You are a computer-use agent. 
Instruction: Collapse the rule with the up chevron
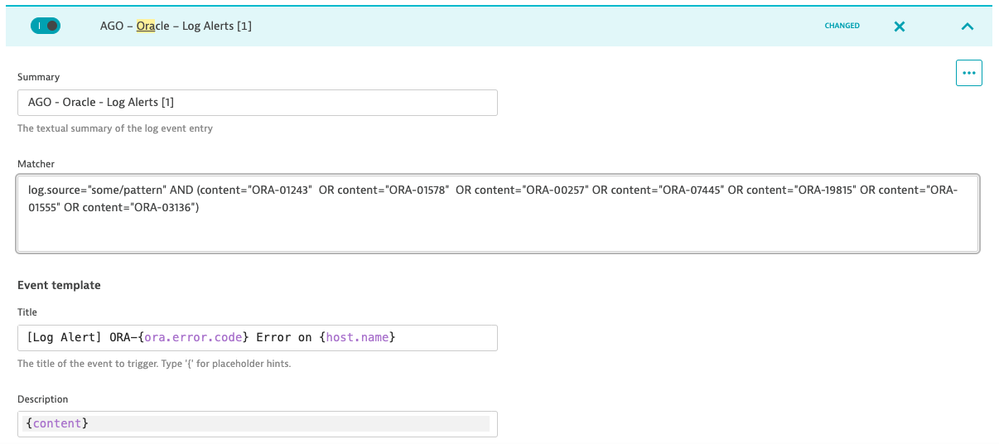coord(967,27)
